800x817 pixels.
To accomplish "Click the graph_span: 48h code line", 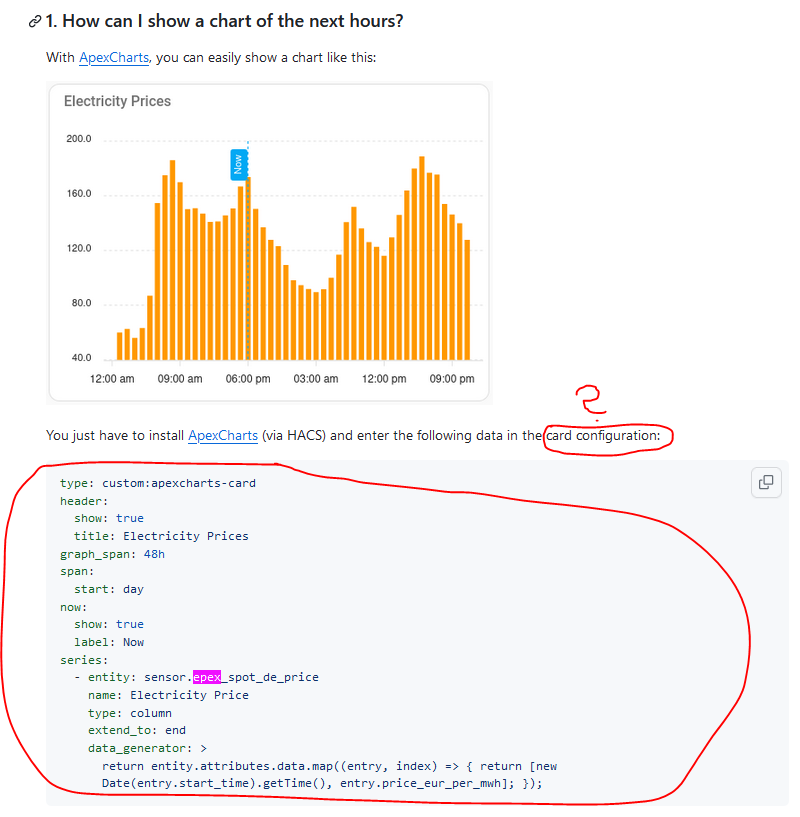I will 113,554.
